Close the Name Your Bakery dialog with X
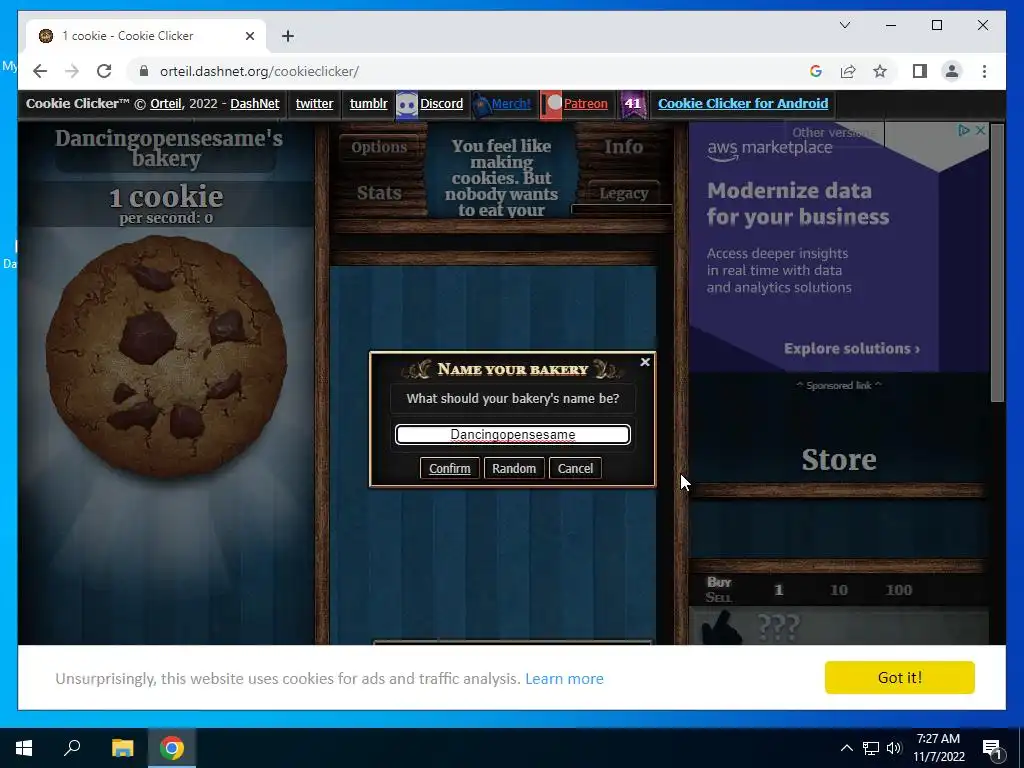 [645, 362]
